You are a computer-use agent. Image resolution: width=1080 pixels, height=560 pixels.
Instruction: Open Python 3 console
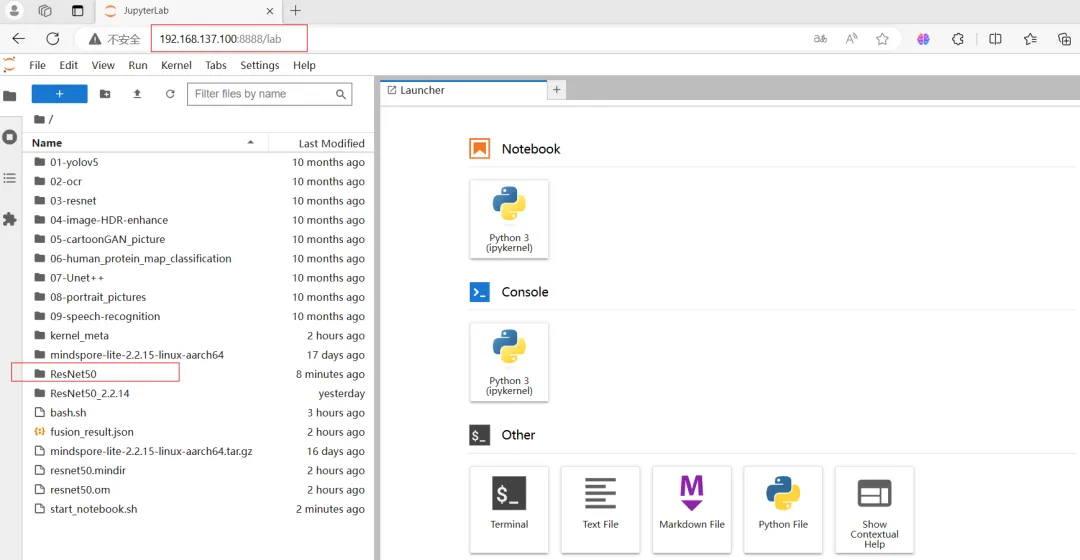click(509, 362)
